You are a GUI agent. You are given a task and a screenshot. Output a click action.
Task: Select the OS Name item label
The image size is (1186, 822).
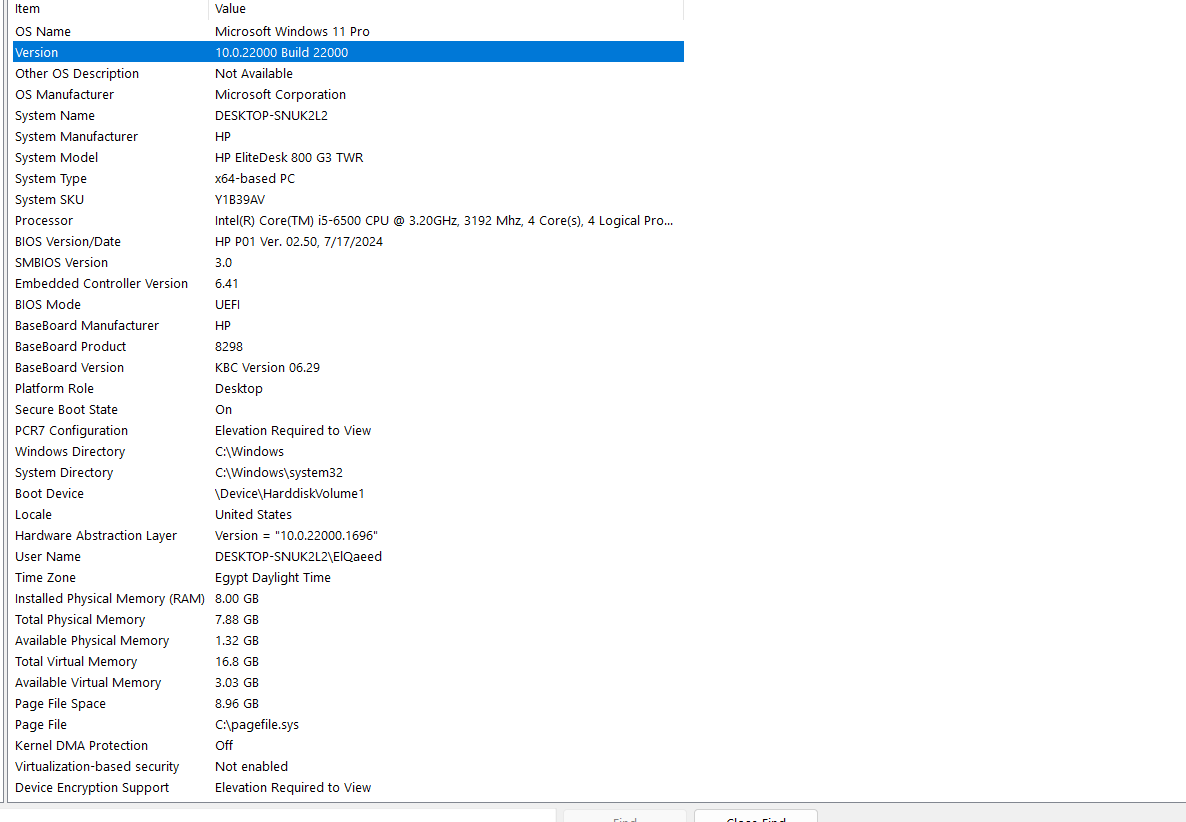(43, 32)
